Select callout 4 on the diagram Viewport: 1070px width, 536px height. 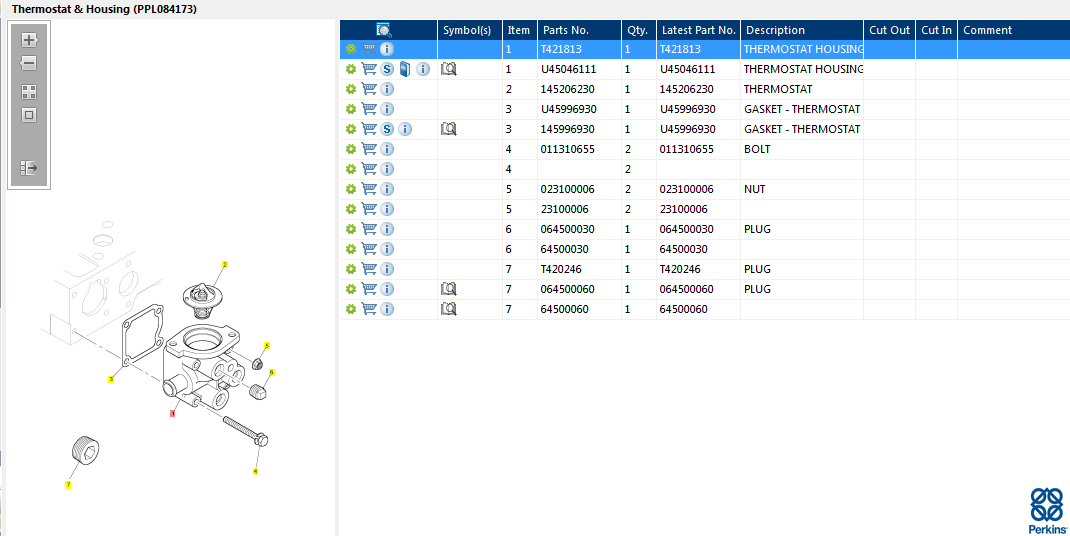point(256,471)
